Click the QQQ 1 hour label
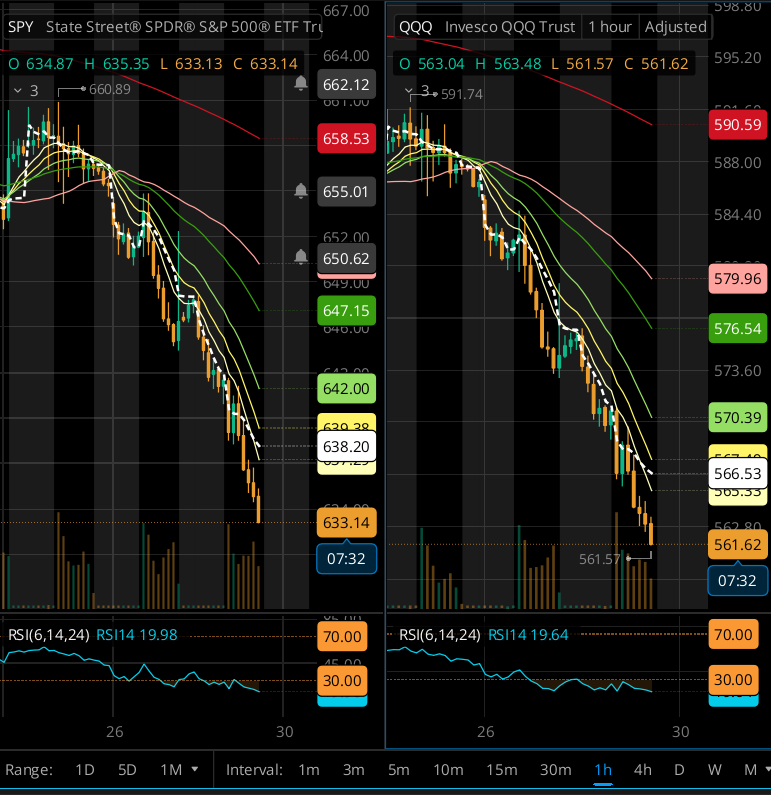 tap(610, 27)
